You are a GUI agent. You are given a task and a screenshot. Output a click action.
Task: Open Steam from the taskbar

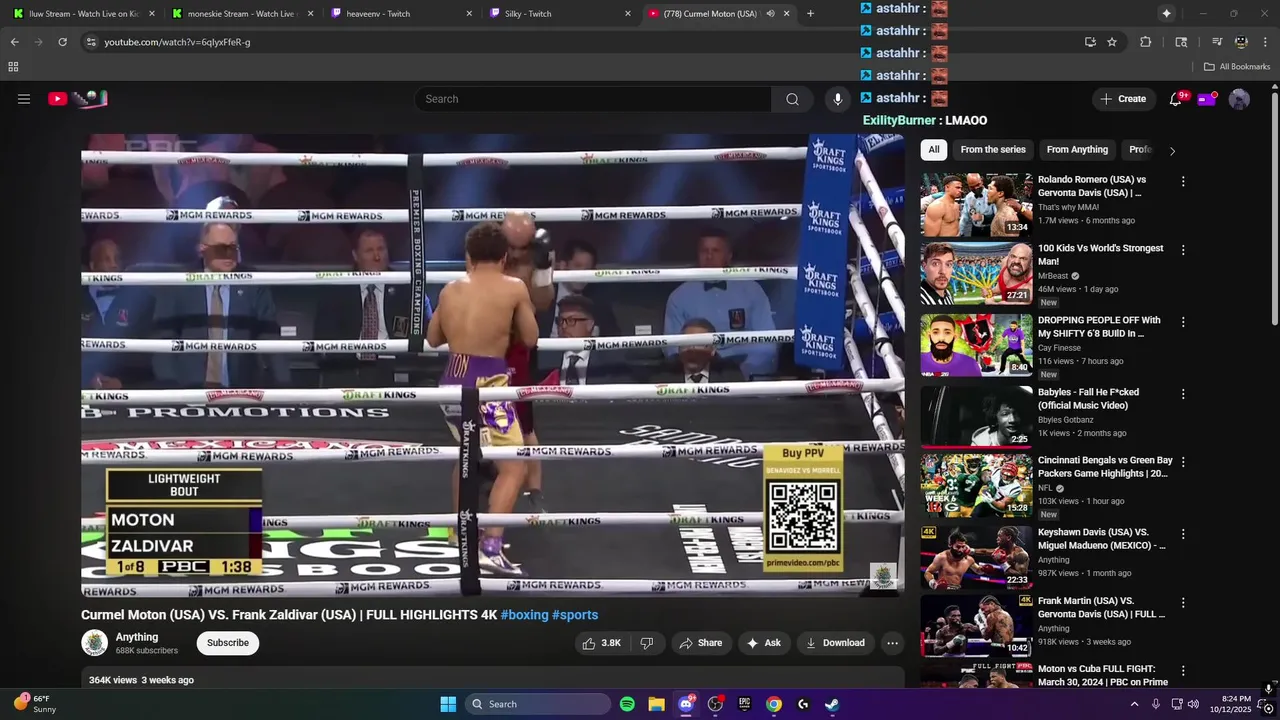tap(832, 704)
